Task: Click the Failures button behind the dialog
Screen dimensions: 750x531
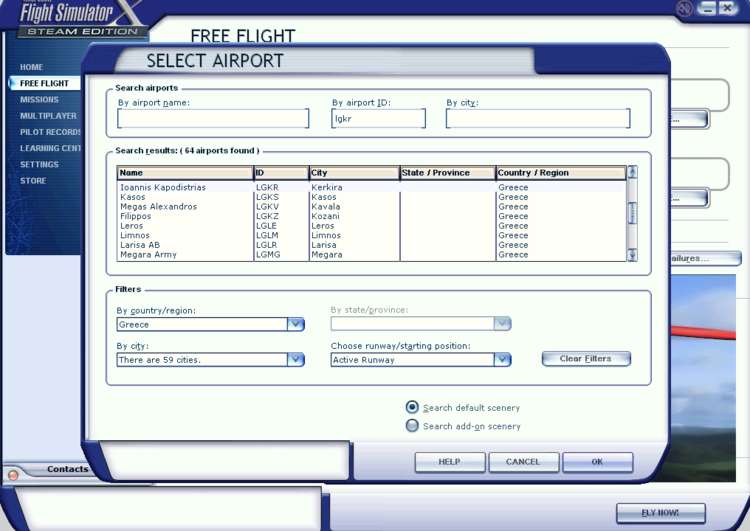Action: click(x=705, y=258)
